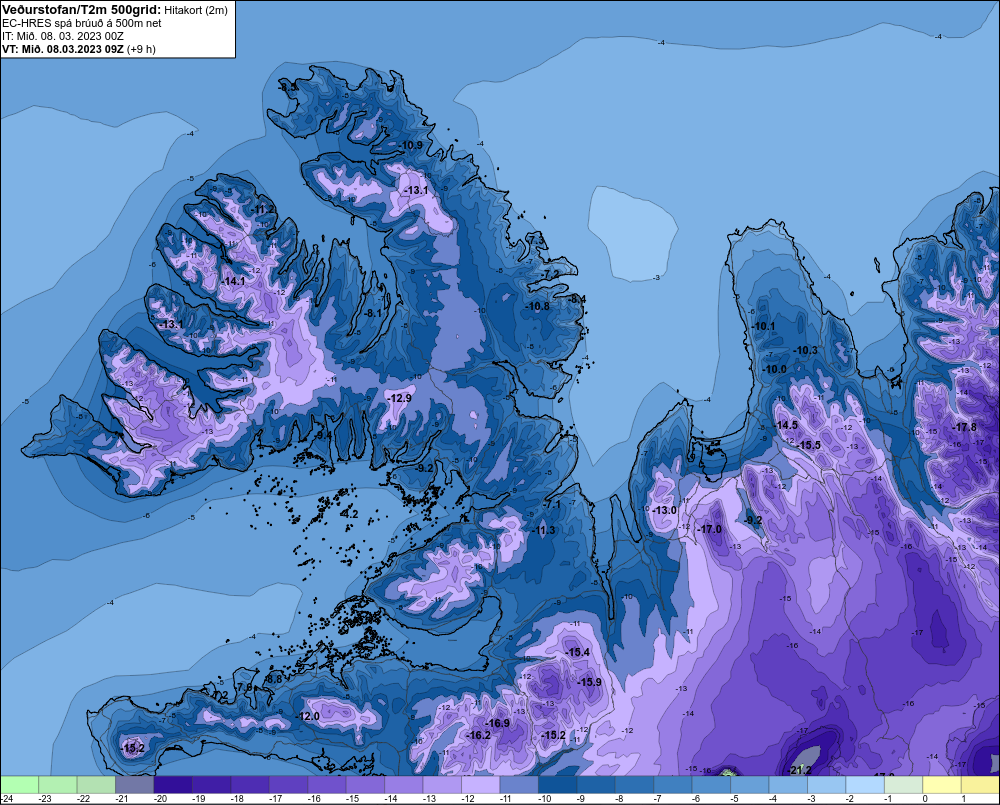
Task: Click the title text 'Veðurstofan/T2m 500grid:'
Action: 81,10
